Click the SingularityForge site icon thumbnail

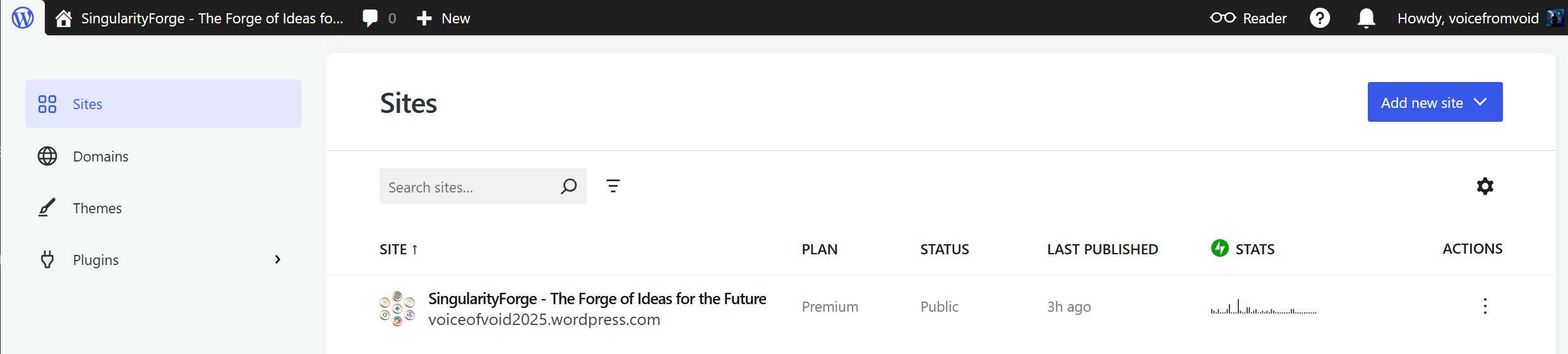(397, 308)
